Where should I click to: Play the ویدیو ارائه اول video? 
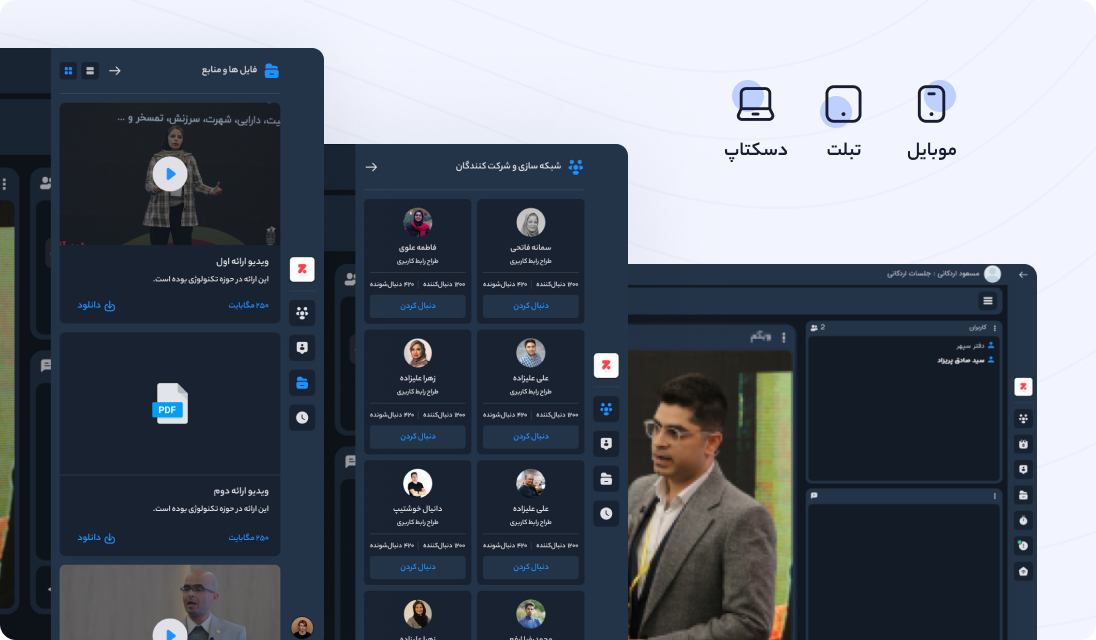(170, 174)
